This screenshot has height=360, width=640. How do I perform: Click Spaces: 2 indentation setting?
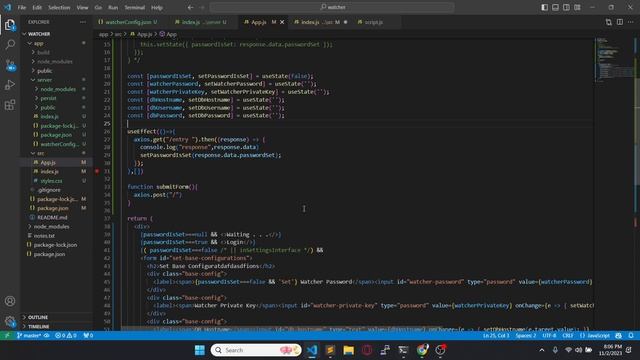click(x=526, y=336)
